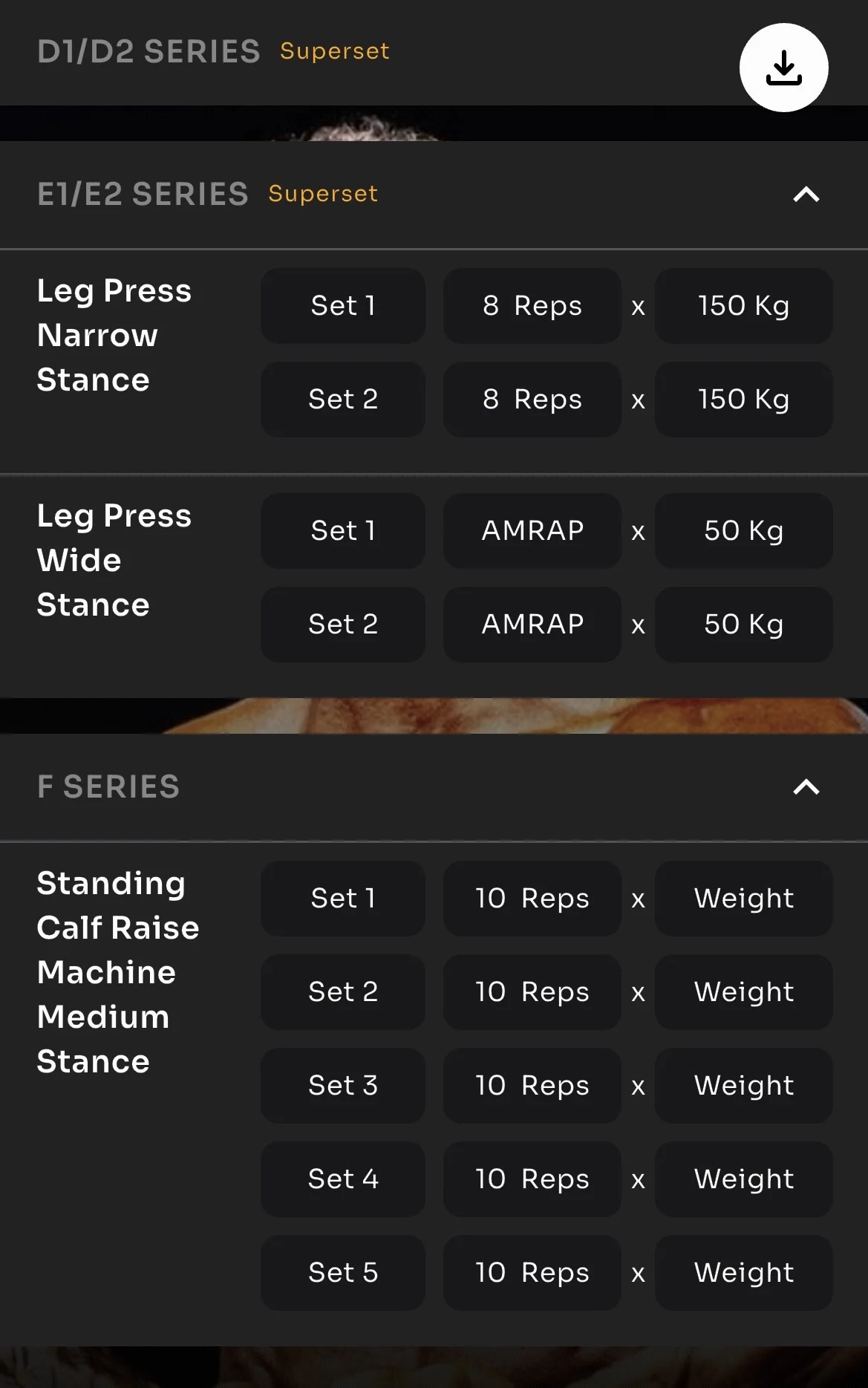The image size is (868, 1388).
Task: Collapse the F Series section
Action: pos(806,787)
